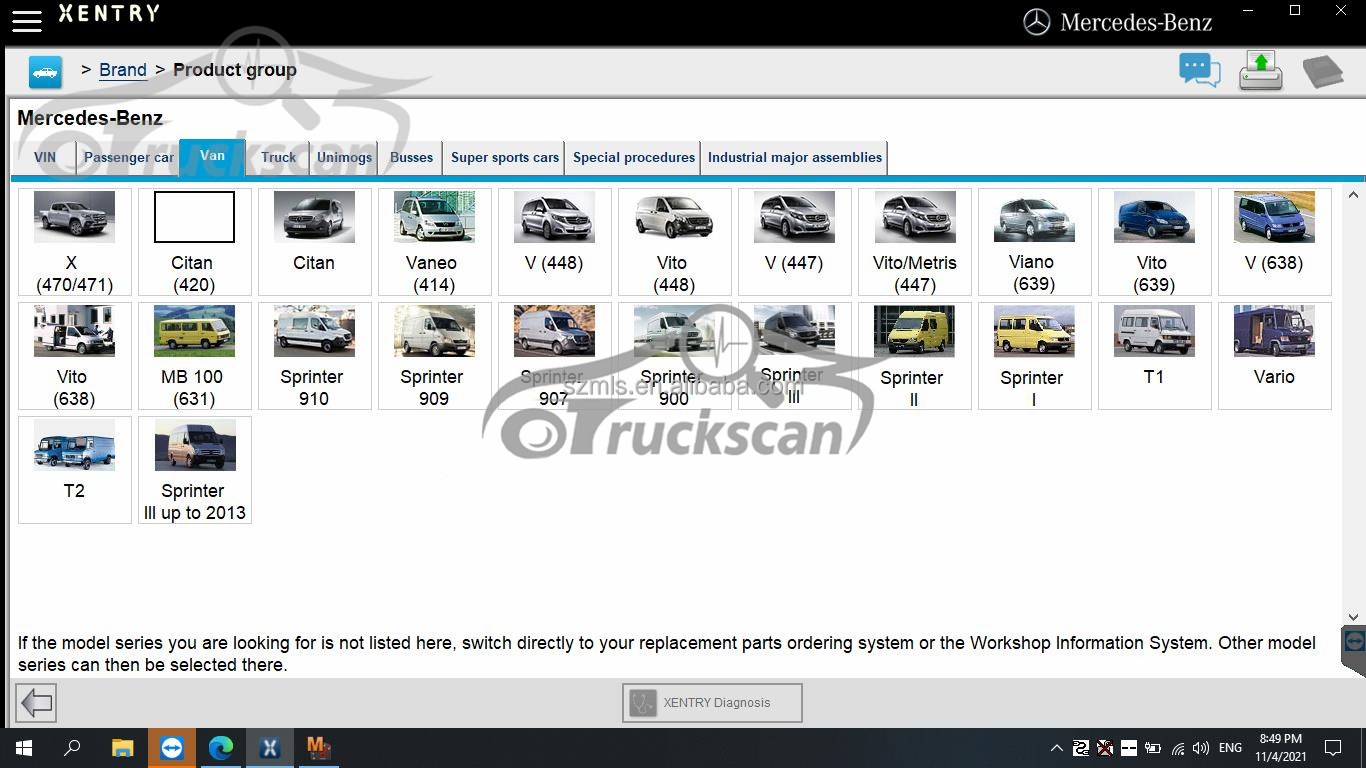Viewport: 1366px width, 768px height.
Task: Choose the Sprinter I model
Action: 1035,356
